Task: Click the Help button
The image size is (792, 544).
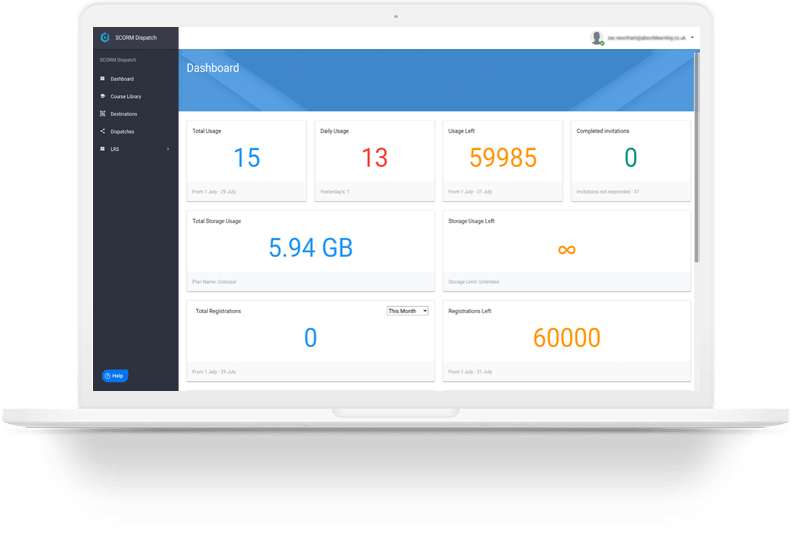Action: click(115, 376)
